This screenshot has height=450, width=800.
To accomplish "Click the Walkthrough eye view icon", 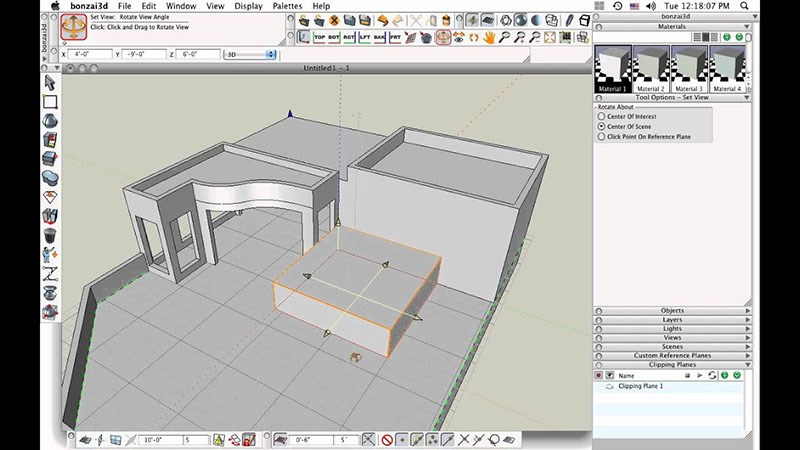I will (x=459, y=37).
